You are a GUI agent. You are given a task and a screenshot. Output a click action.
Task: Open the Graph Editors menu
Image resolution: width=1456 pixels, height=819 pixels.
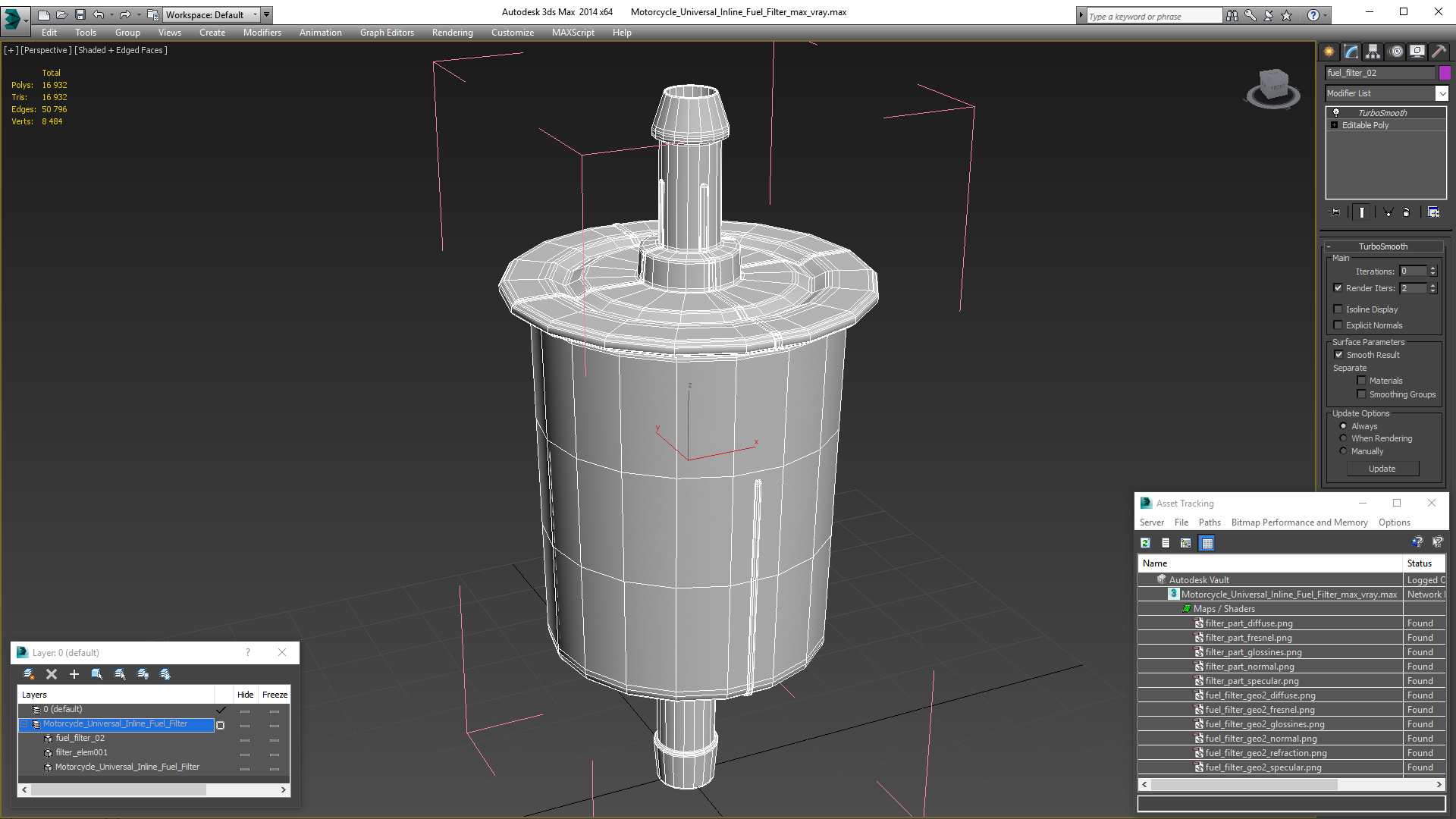(387, 33)
